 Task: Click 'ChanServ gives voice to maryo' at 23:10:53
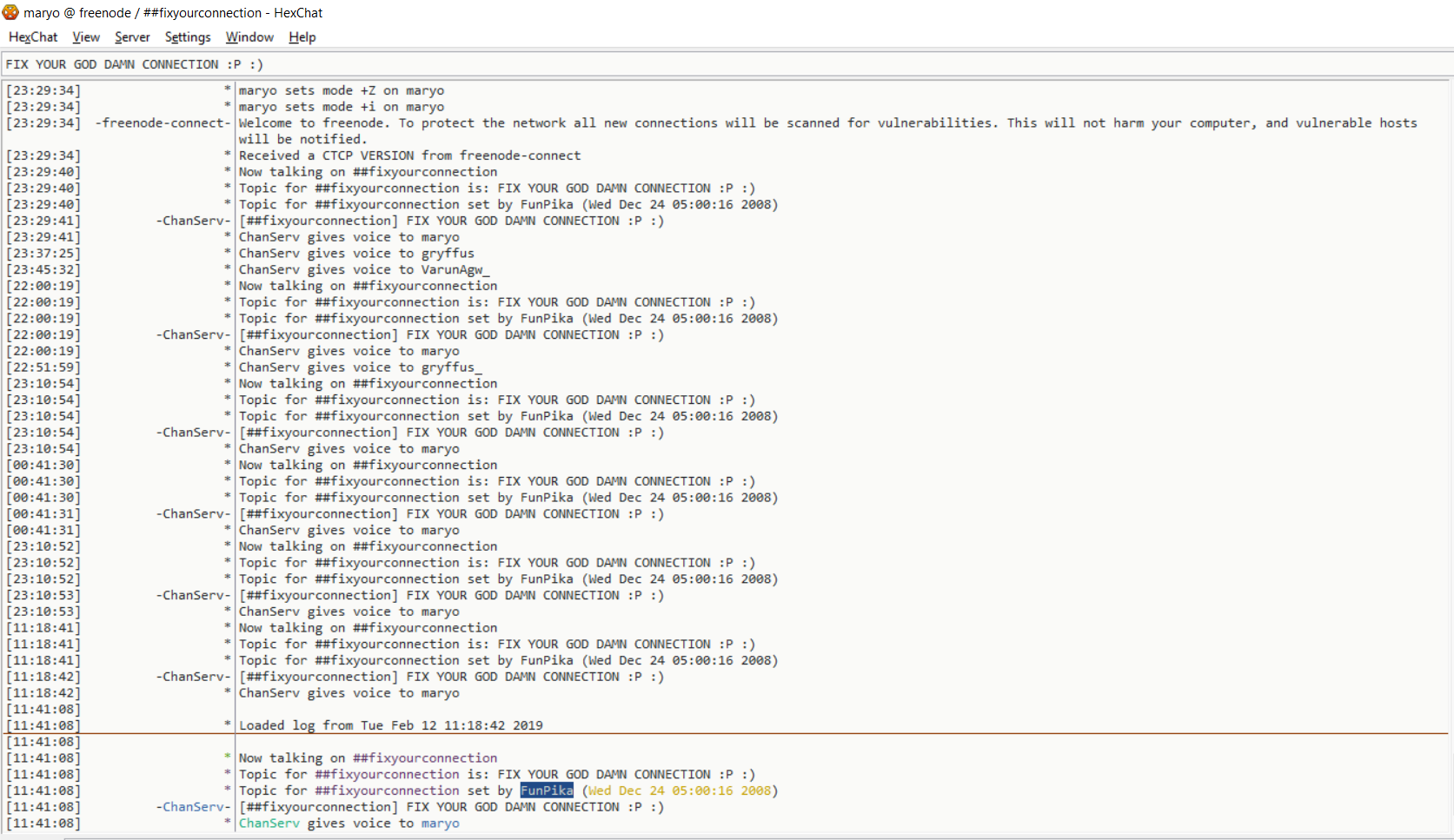pos(349,612)
